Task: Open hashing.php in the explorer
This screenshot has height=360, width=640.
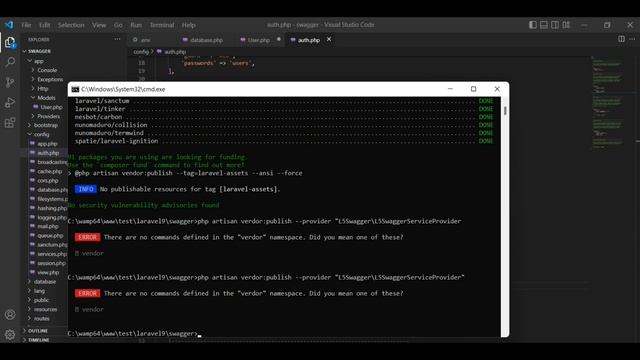Action: tap(52, 208)
